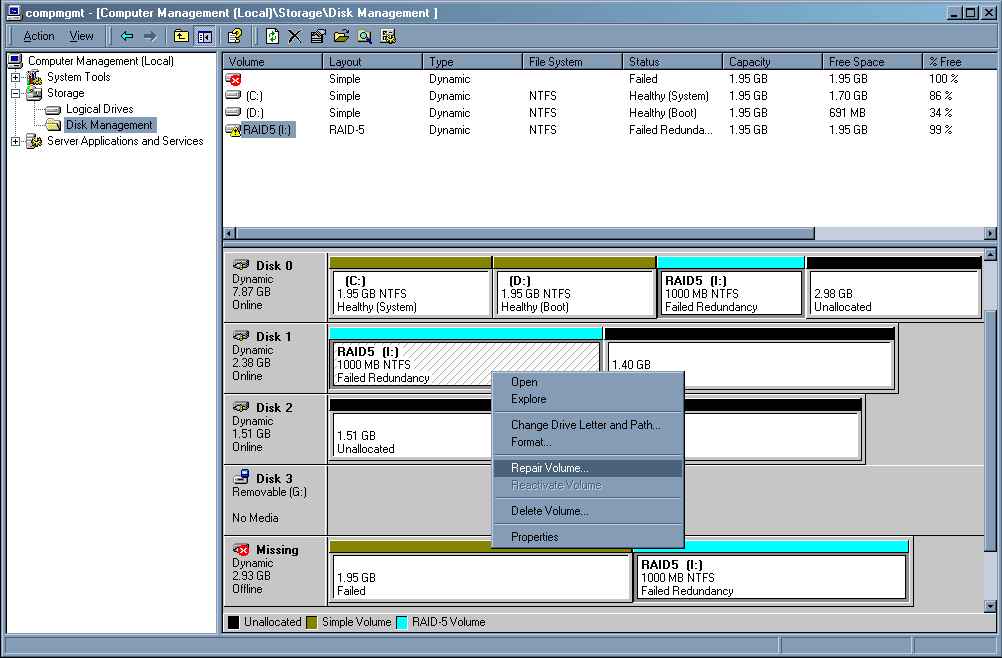Sort by the Status column header

click(x=672, y=62)
